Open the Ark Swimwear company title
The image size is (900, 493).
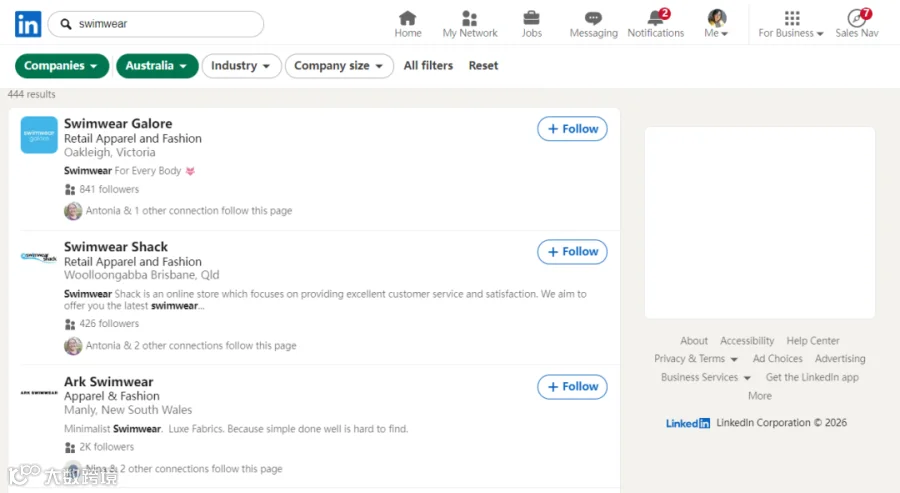pos(108,382)
